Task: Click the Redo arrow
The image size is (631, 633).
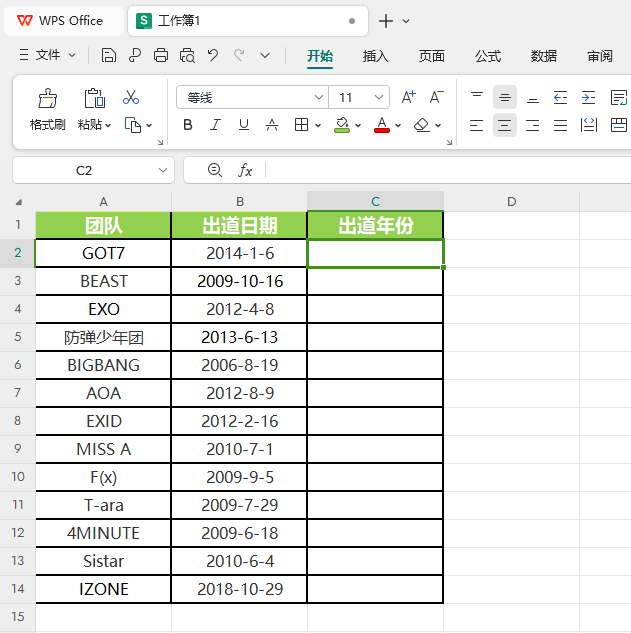Action: click(x=239, y=55)
